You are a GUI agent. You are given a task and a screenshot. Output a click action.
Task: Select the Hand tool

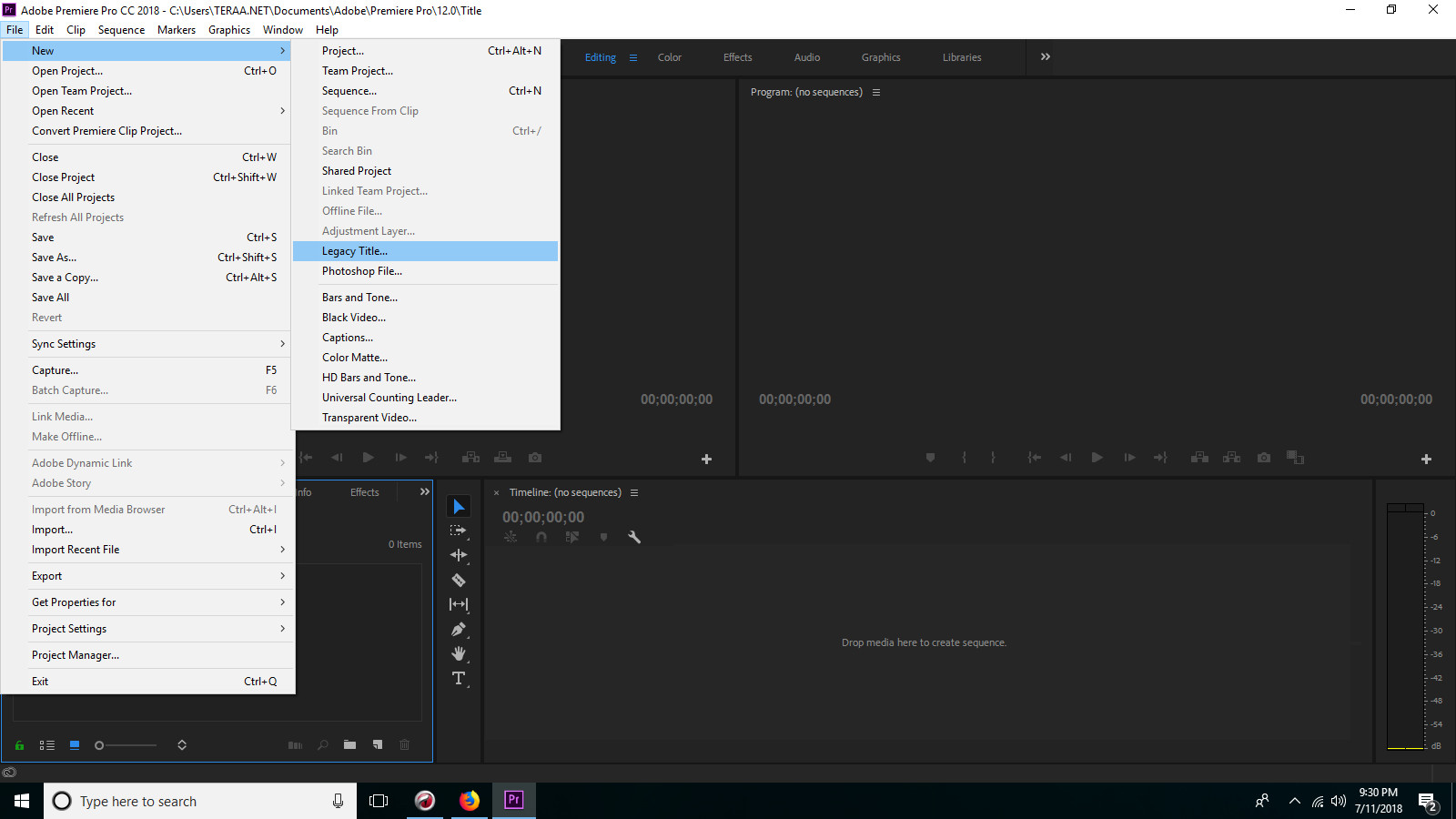coord(459,653)
